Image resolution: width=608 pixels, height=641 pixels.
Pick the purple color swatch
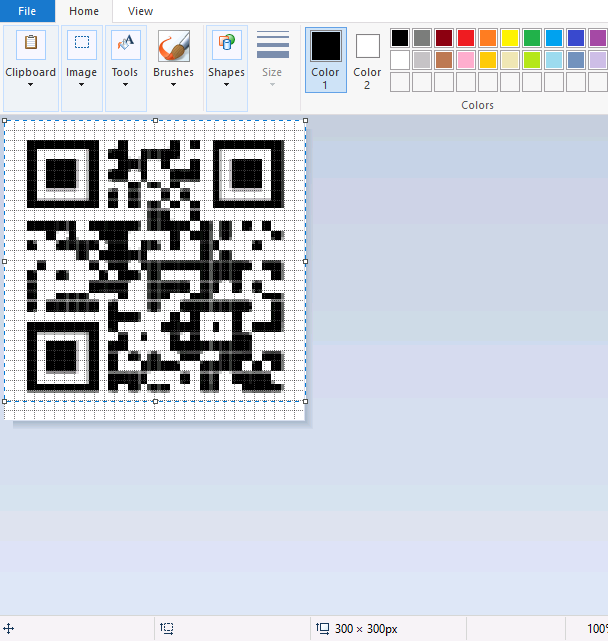click(598, 38)
